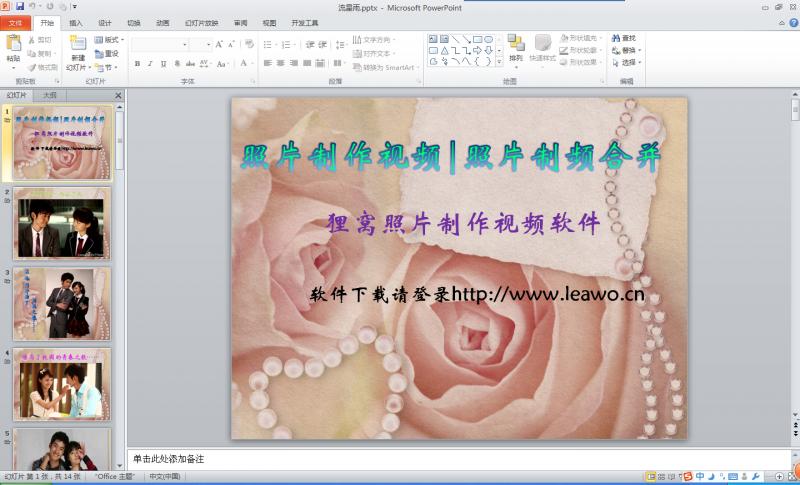800x485 pixels.
Task: Click Convert to SmartArt button
Action: click(x=386, y=67)
